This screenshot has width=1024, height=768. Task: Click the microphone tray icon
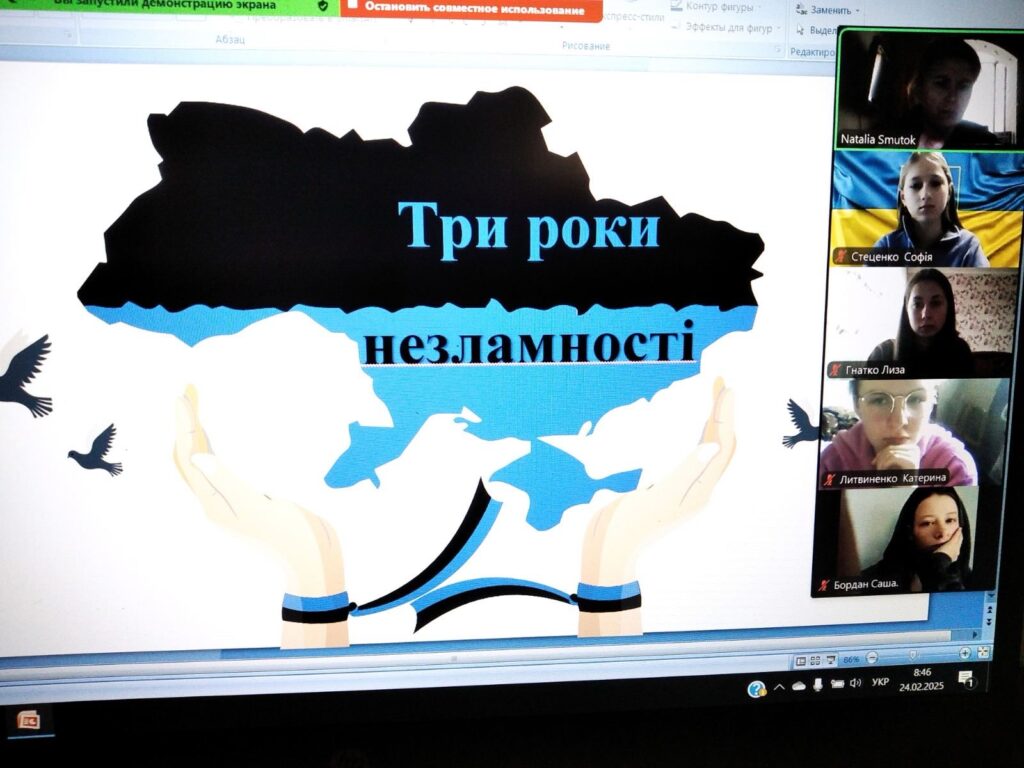[817, 684]
